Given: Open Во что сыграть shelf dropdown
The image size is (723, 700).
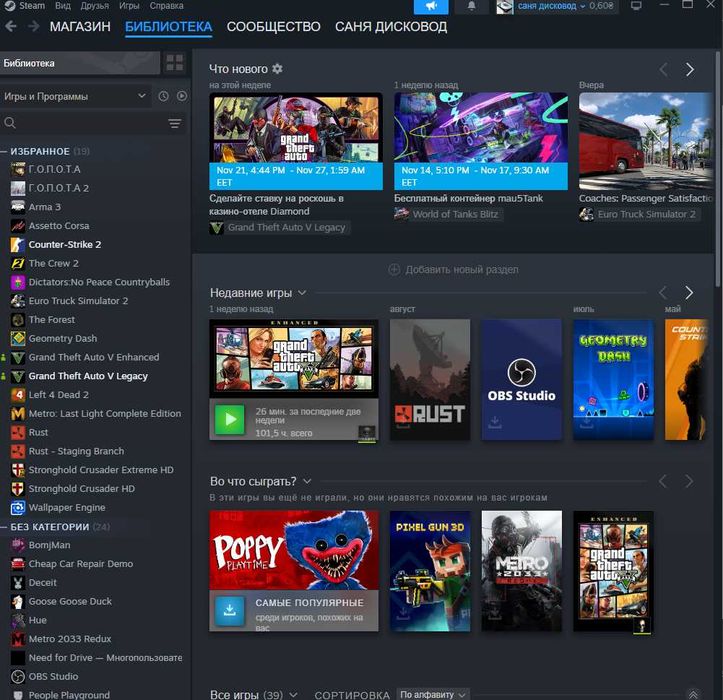Looking at the screenshot, I should click(307, 481).
